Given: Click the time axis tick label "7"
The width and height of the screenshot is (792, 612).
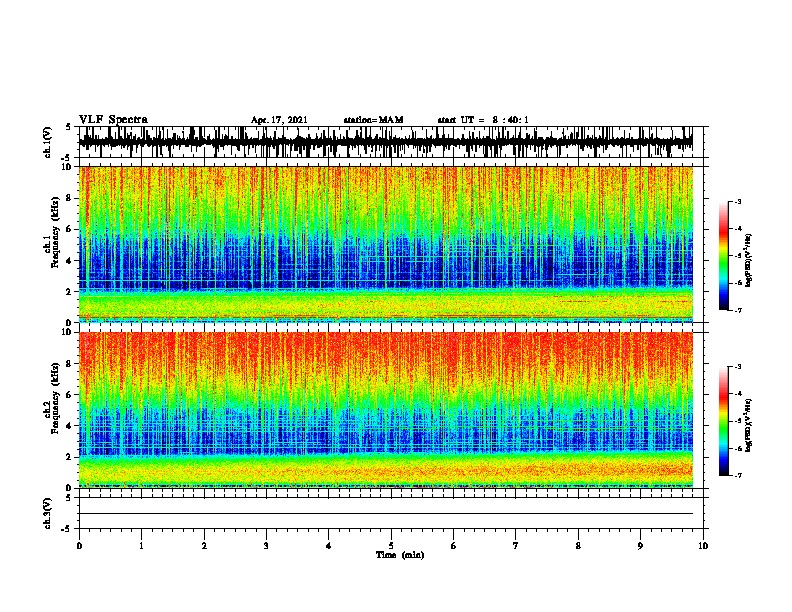Looking at the screenshot, I should pos(516,546).
